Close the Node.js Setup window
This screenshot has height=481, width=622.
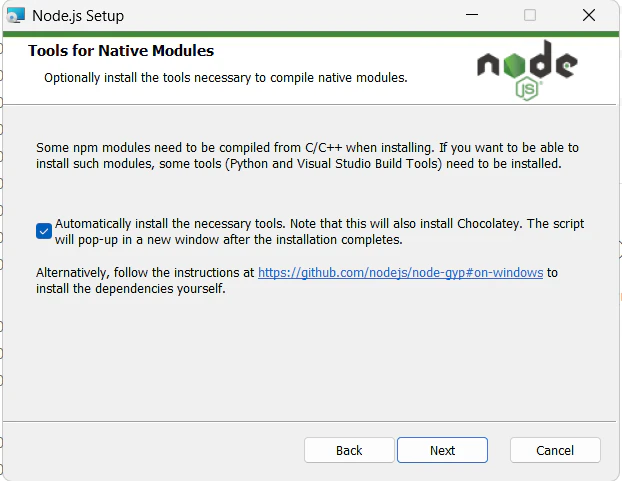pyautogui.click(x=589, y=15)
